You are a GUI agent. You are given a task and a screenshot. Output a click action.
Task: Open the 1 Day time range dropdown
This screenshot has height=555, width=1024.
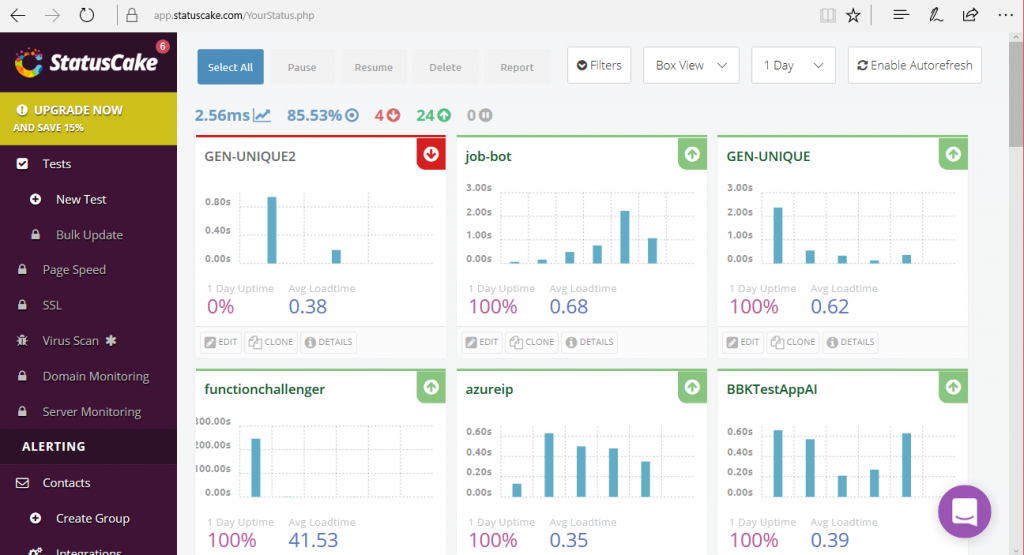pyautogui.click(x=793, y=65)
